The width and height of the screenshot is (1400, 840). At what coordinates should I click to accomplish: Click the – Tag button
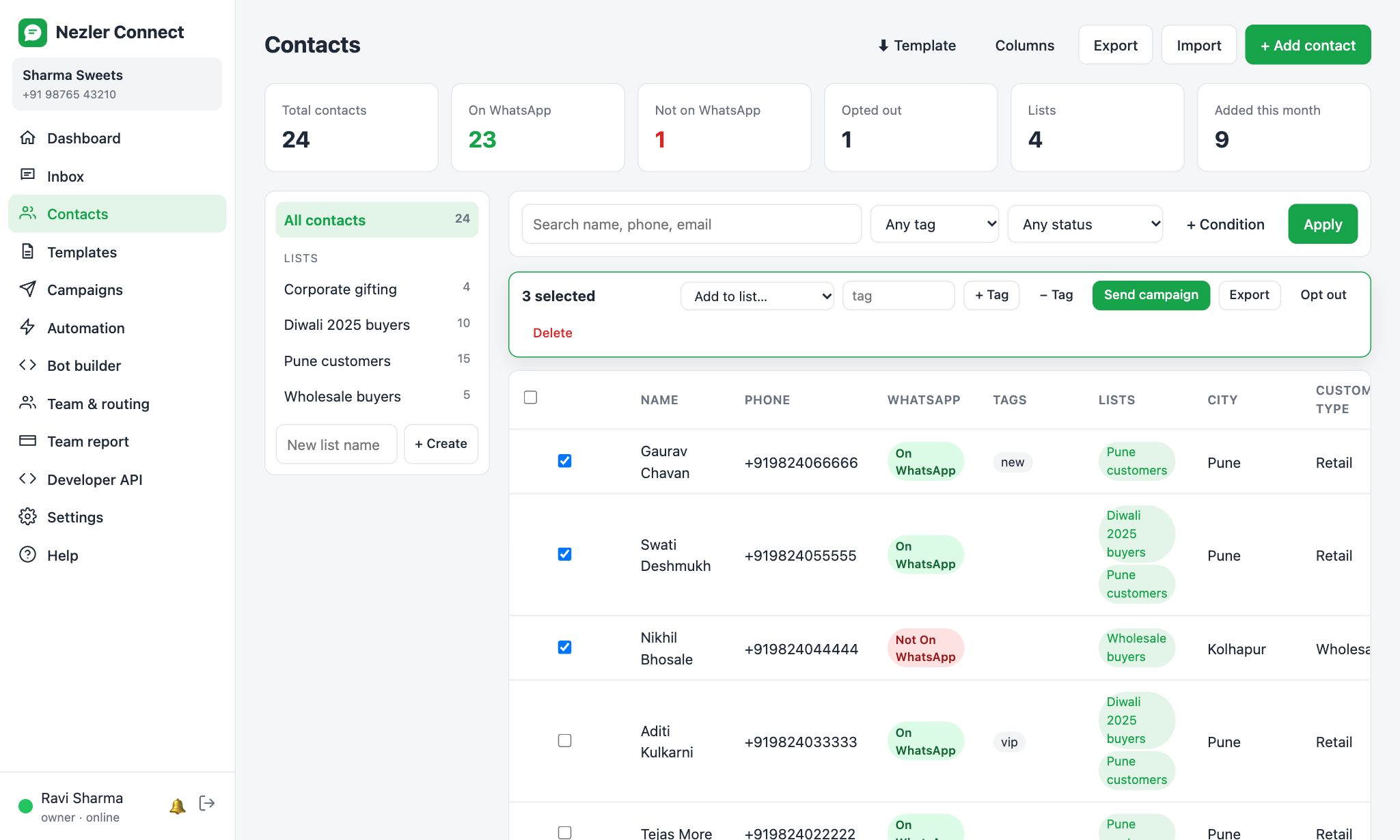(x=1056, y=295)
